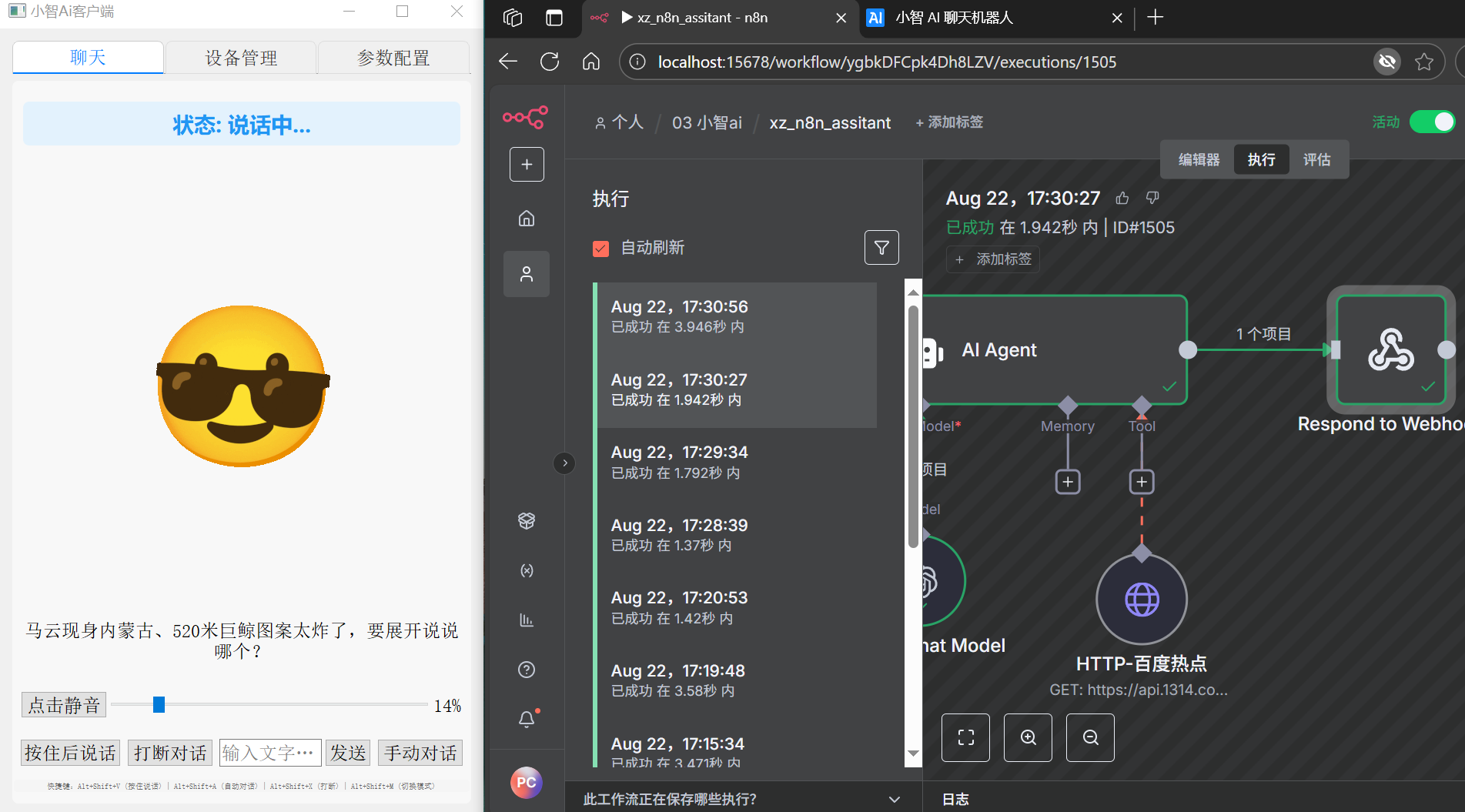Select the HTTP-百度热点 globe node
The height and width of the screenshot is (812, 1465).
tap(1142, 600)
